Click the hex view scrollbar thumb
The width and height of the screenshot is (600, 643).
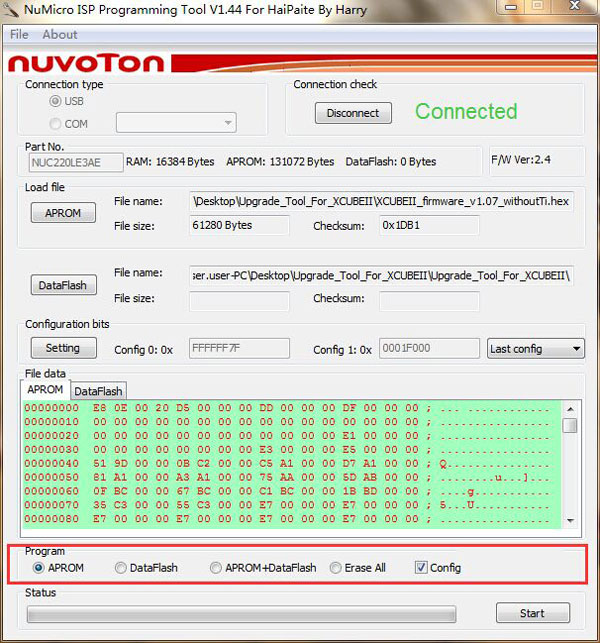[570, 425]
